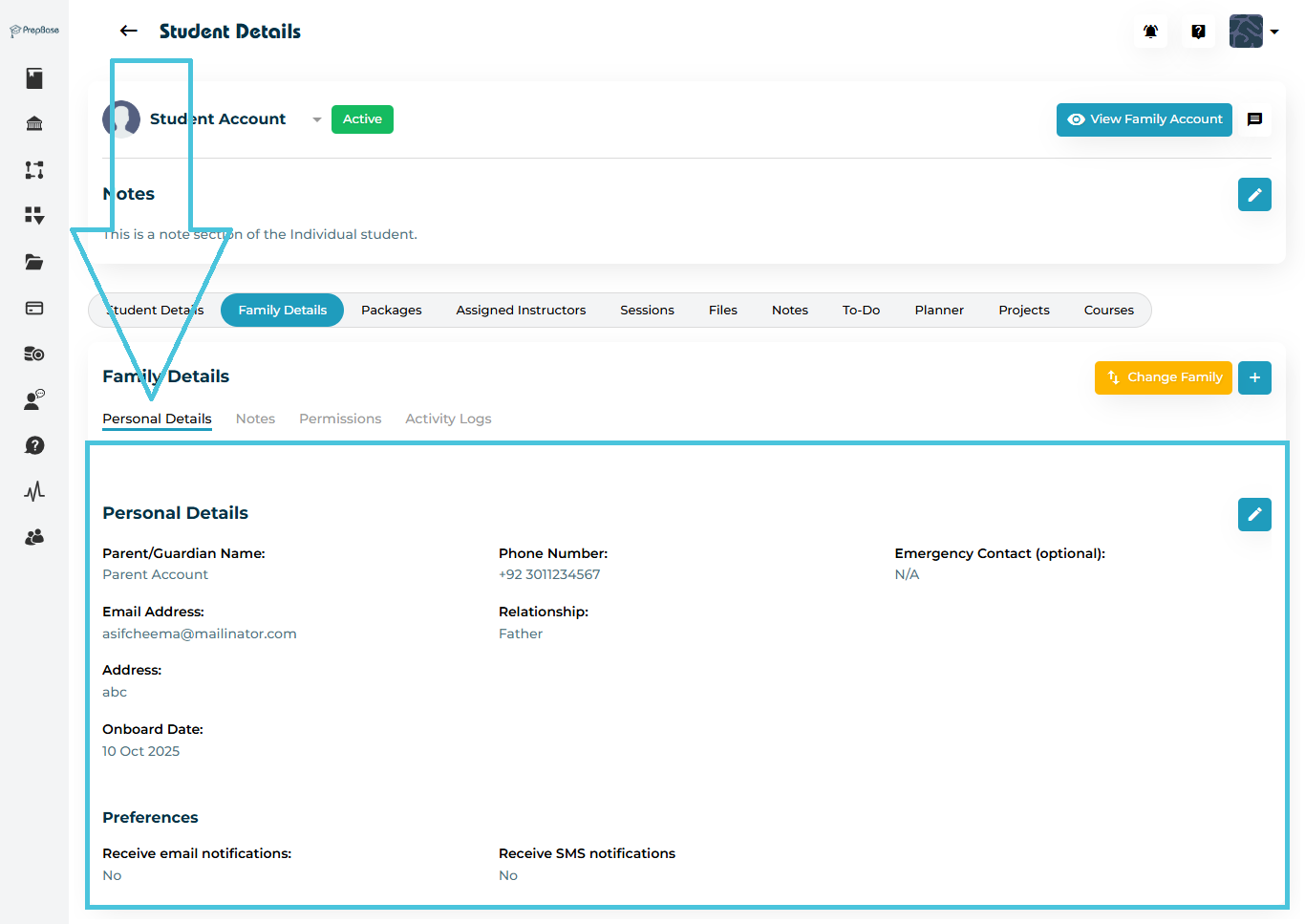Viewport: 1305px width, 924px height.
Task: Expand the user profile menu arrow
Action: tap(1274, 32)
